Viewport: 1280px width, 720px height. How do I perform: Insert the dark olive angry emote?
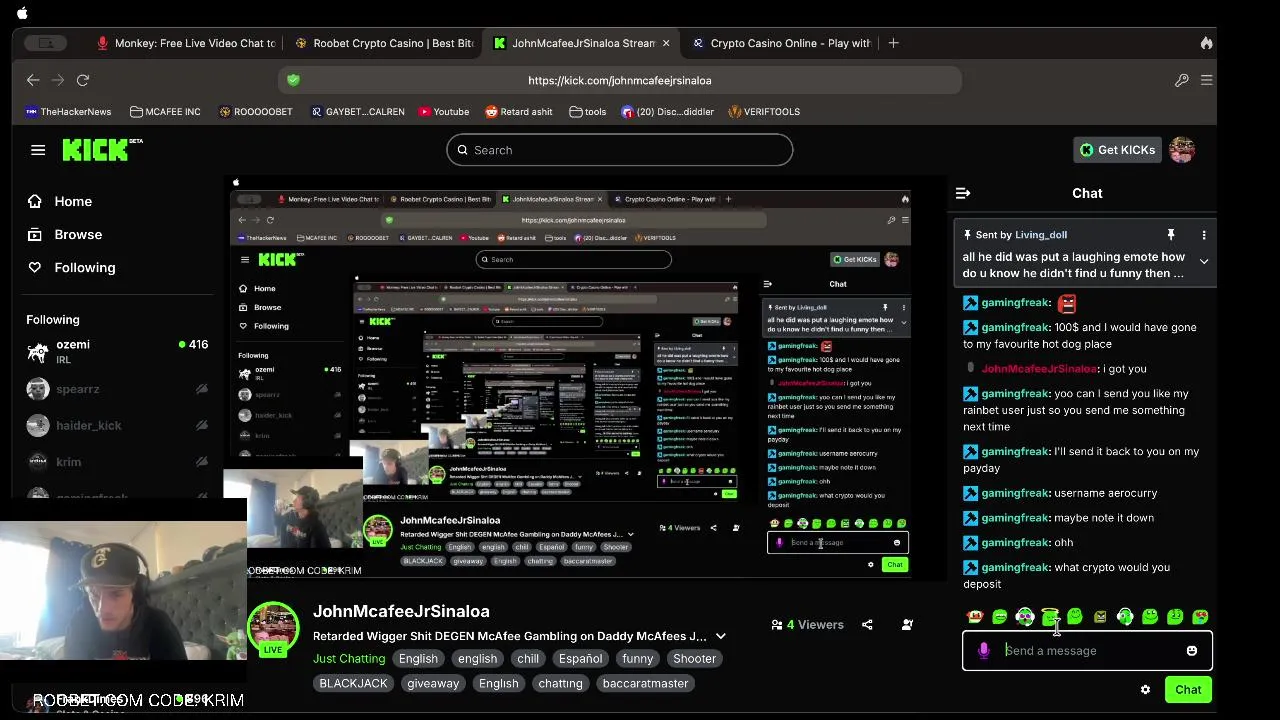[1100, 617]
